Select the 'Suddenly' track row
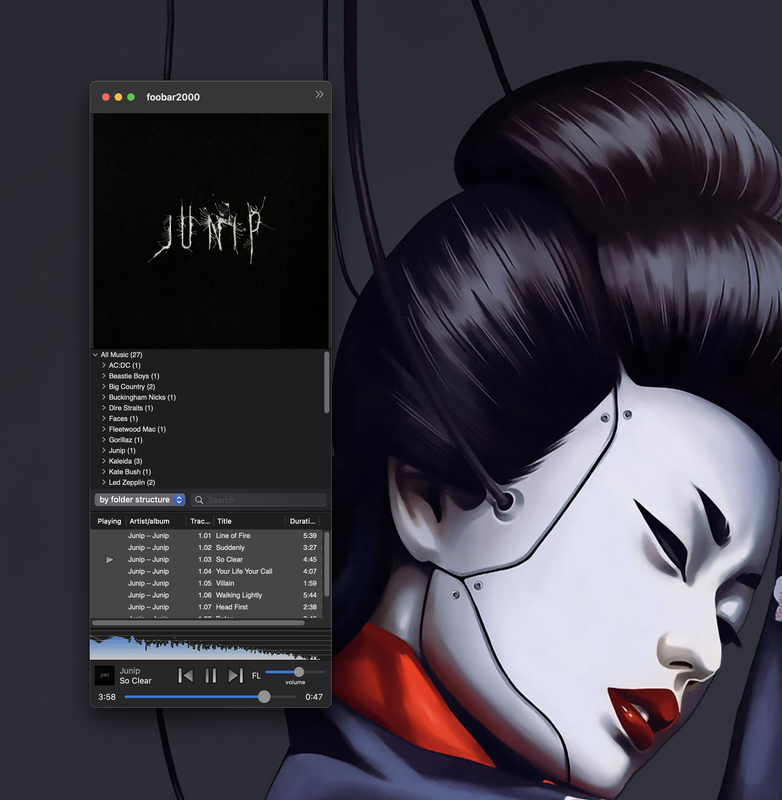782x800 pixels. click(207, 547)
